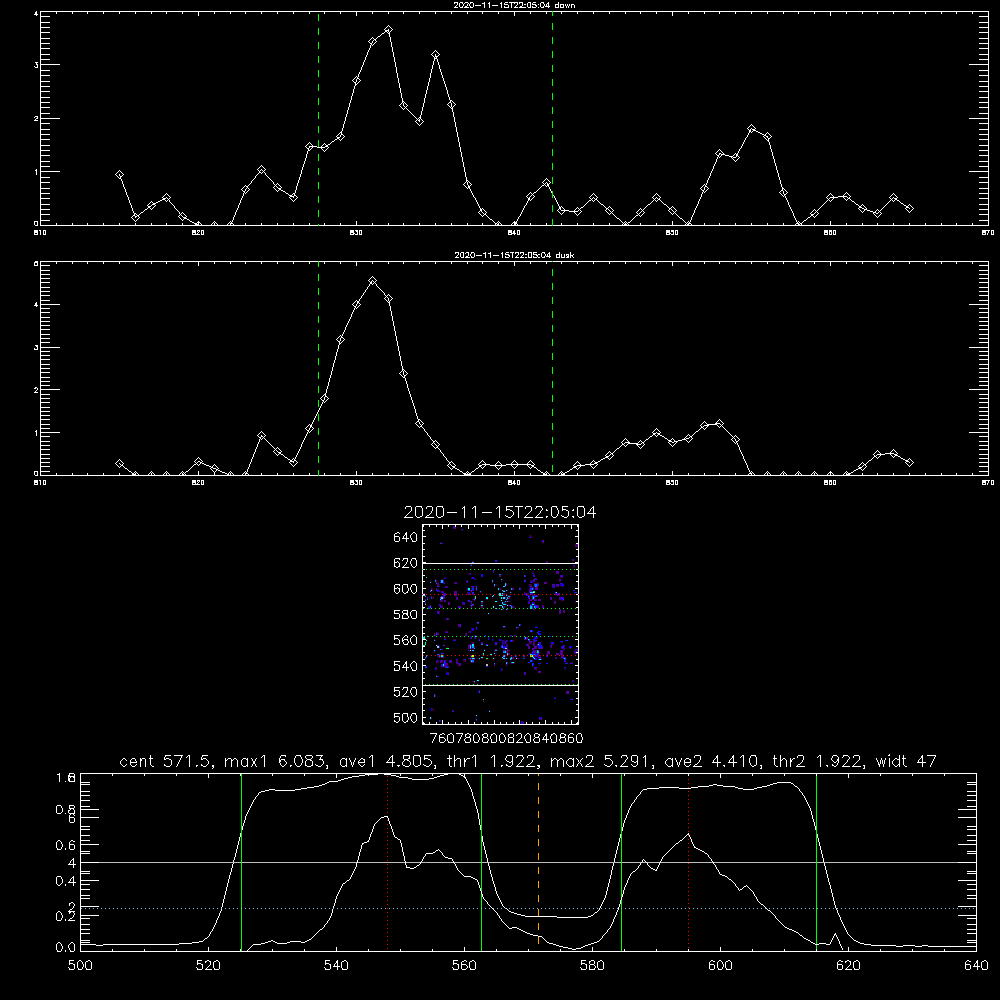The height and width of the screenshot is (1000, 1000).
Task: Click the red dotted line near 548 in bottom plot
Action: (x=388, y=861)
